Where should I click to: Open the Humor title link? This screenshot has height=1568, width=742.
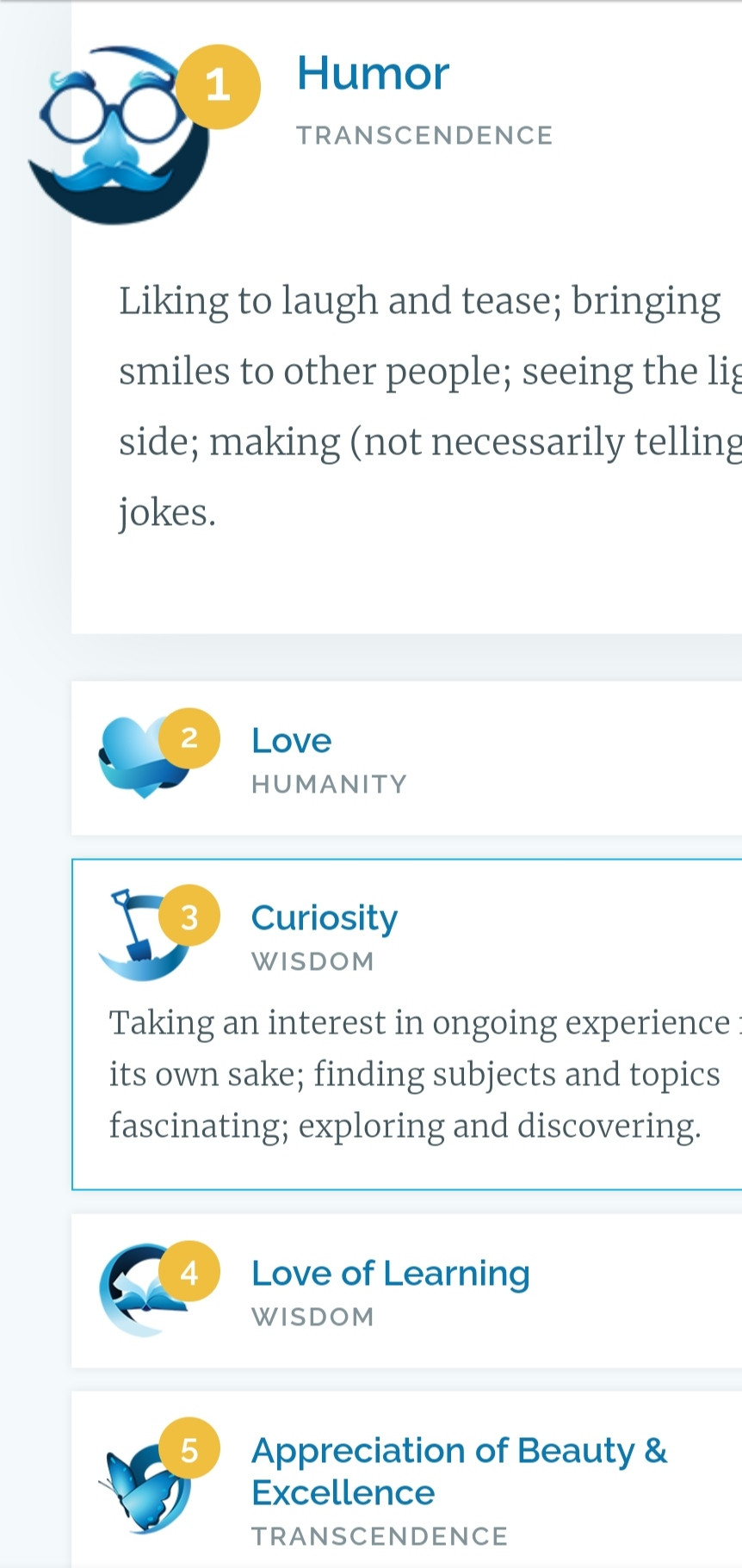tap(373, 73)
